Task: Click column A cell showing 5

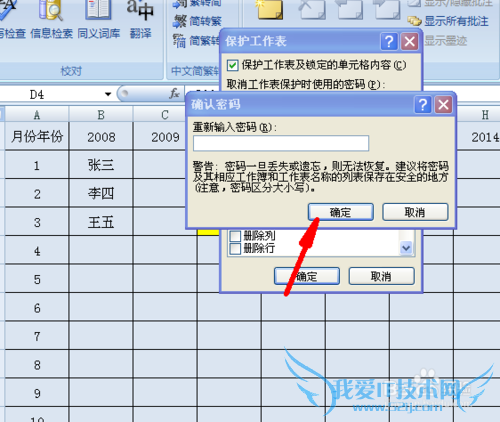Action: (37, 279)
